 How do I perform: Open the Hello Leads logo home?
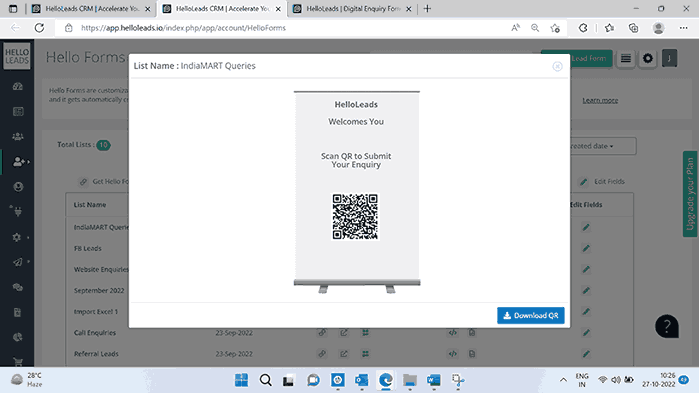pos(17,56)
